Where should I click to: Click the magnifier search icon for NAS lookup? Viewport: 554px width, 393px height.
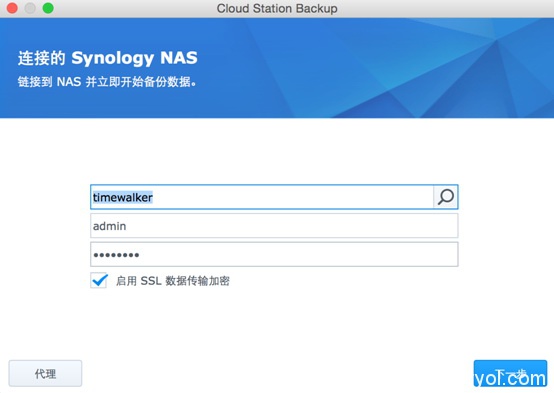[446, 197]
